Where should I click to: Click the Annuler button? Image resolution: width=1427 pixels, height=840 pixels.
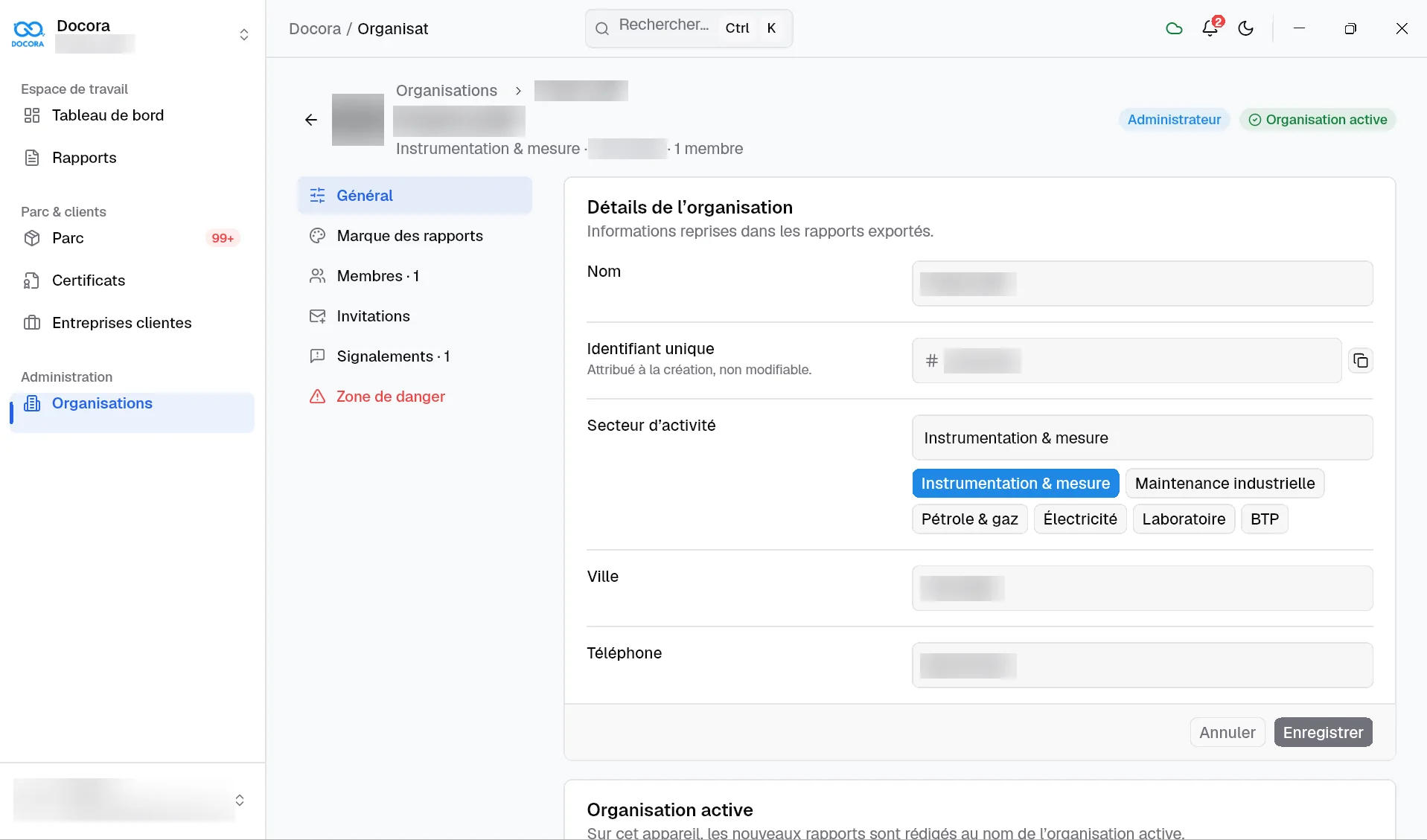pyautogui.click(x=1227, y=733)
